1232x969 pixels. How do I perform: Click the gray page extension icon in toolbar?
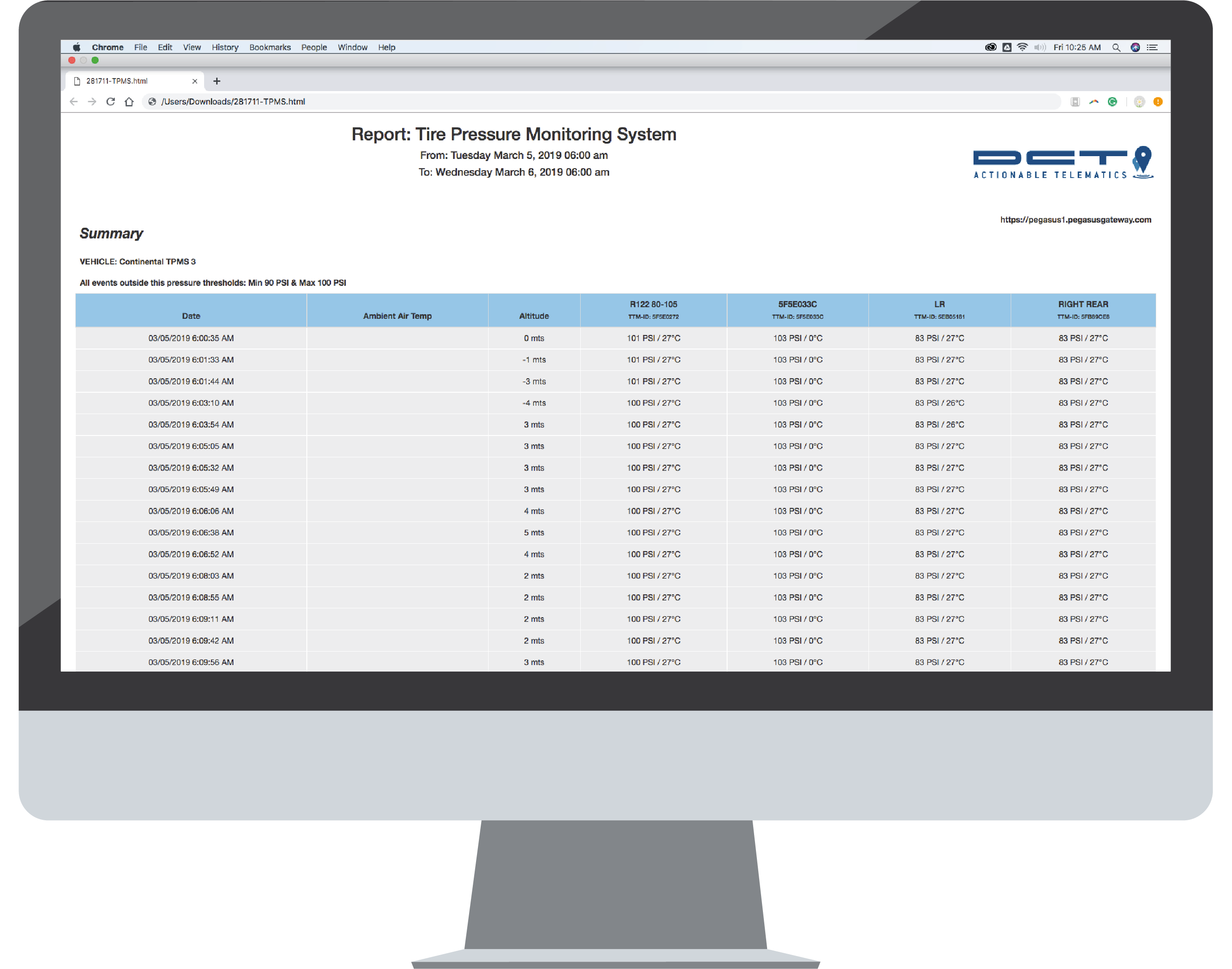pyautogui.click(x=1075, y=102)
